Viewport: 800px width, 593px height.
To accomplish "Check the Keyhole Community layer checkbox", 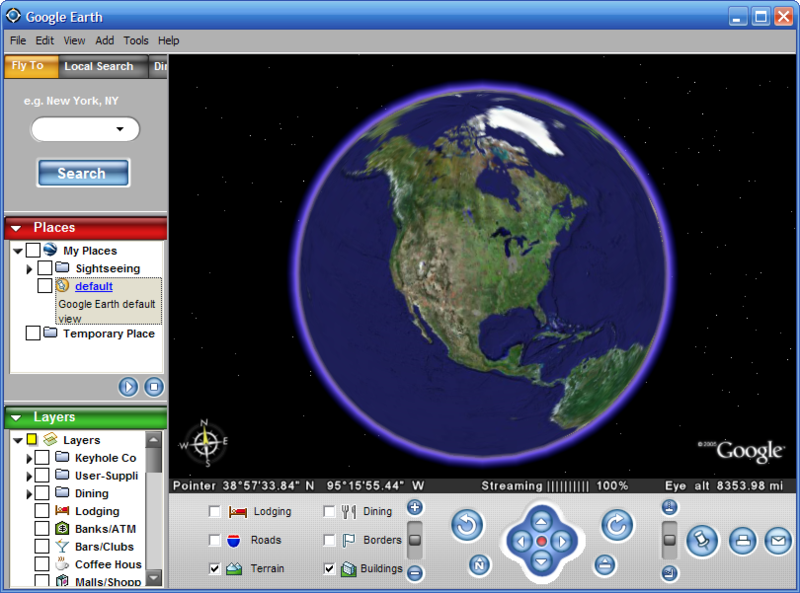I will coord(42,458).
